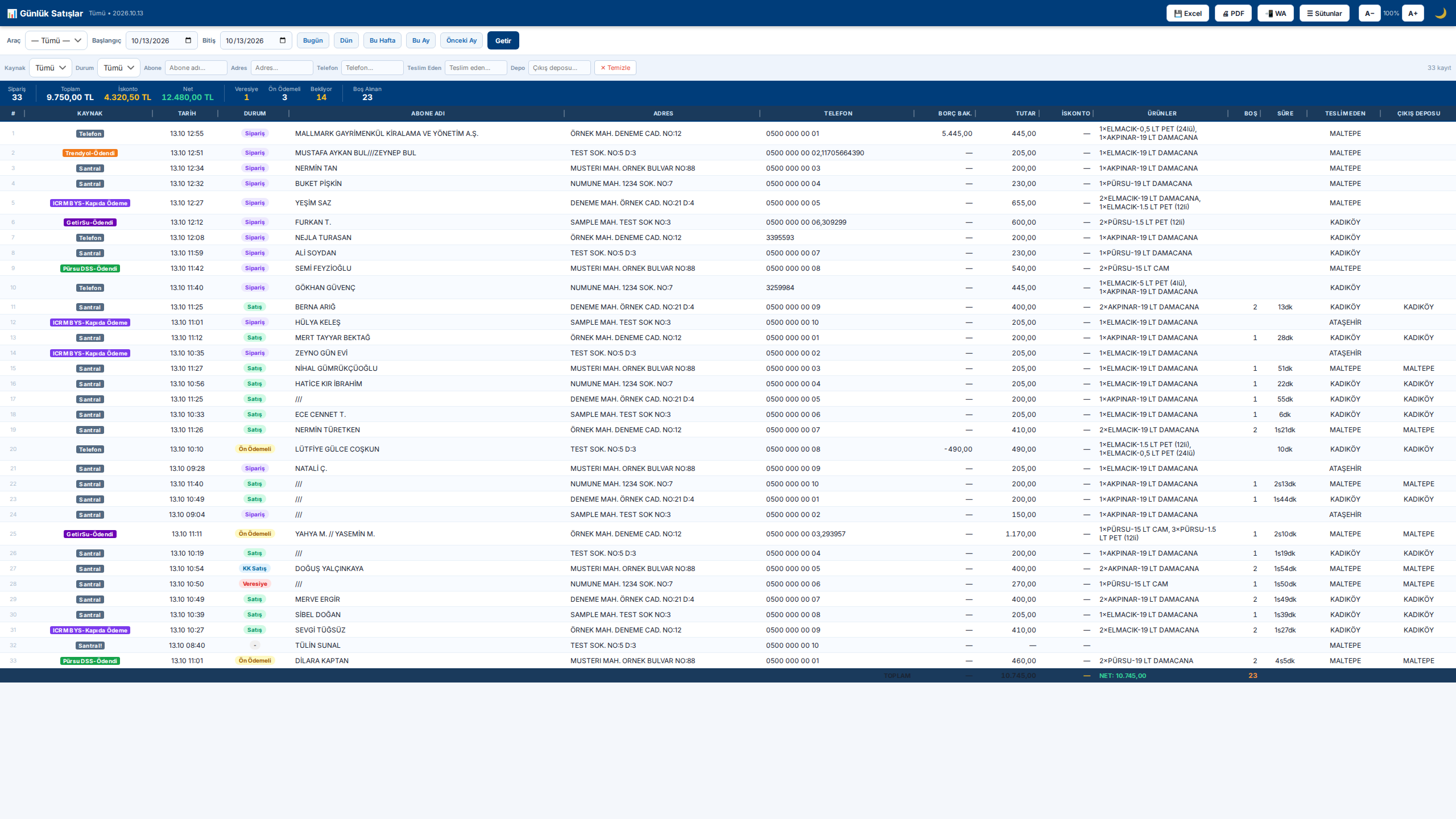The width and height of the screenshot is (1456, 819).
Task: Export the report as PDF
Action: pyautogui.click(x=1233, y=13)
